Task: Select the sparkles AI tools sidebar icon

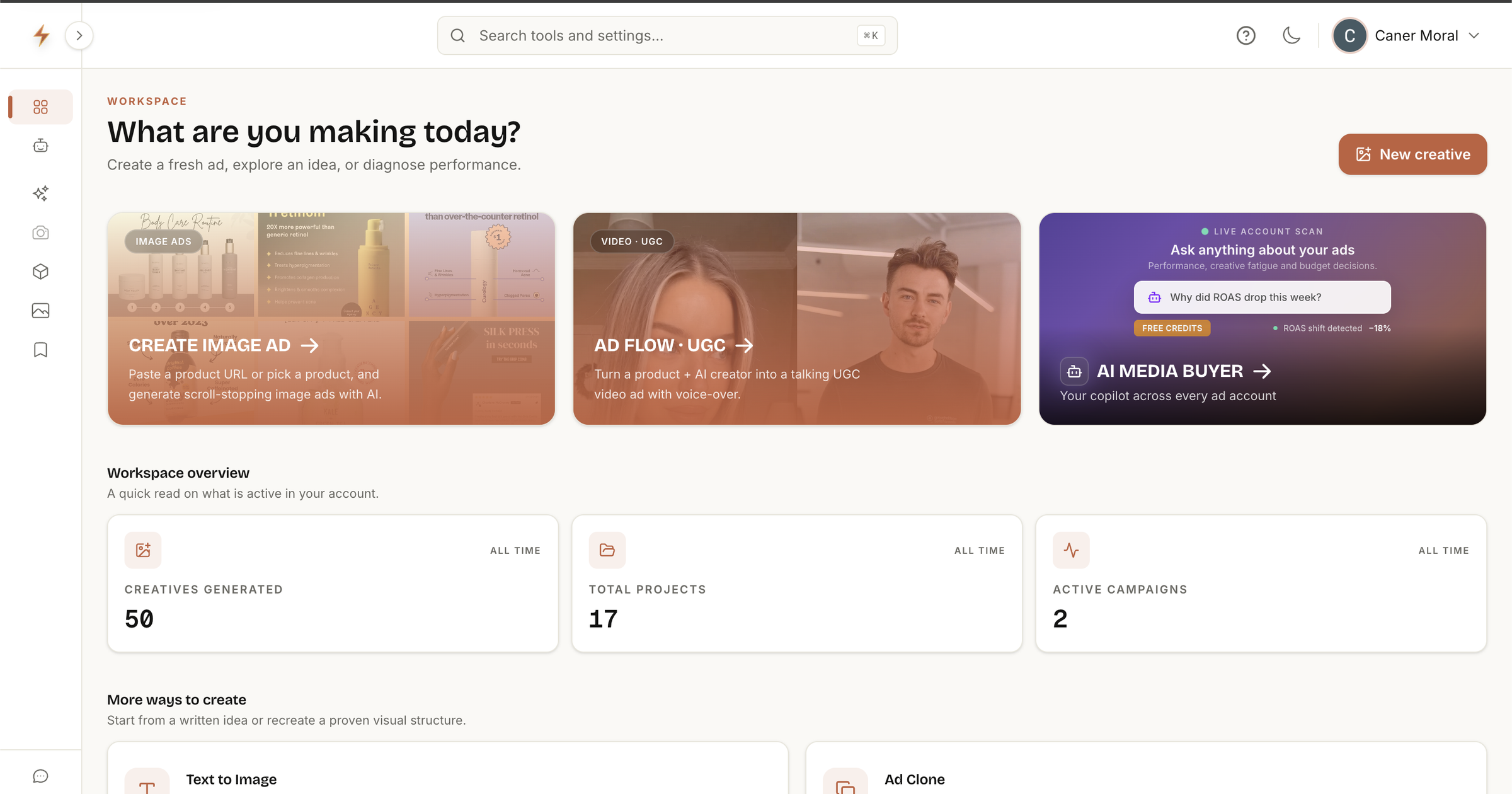Action: pyautogui.click(x=40, y=193)
